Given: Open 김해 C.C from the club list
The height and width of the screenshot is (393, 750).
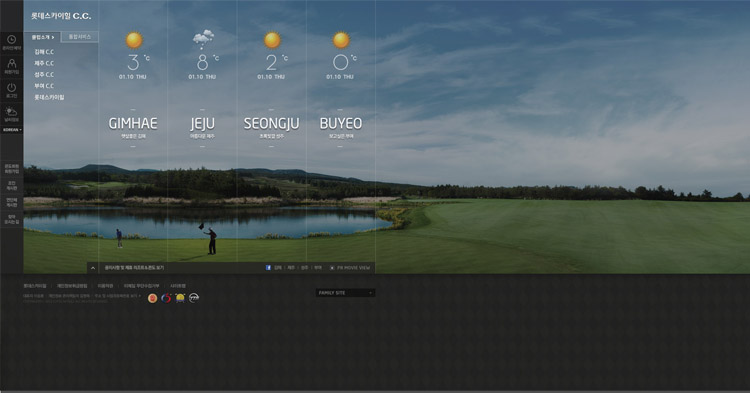Looking at the screenshot, I should point(44,52).
